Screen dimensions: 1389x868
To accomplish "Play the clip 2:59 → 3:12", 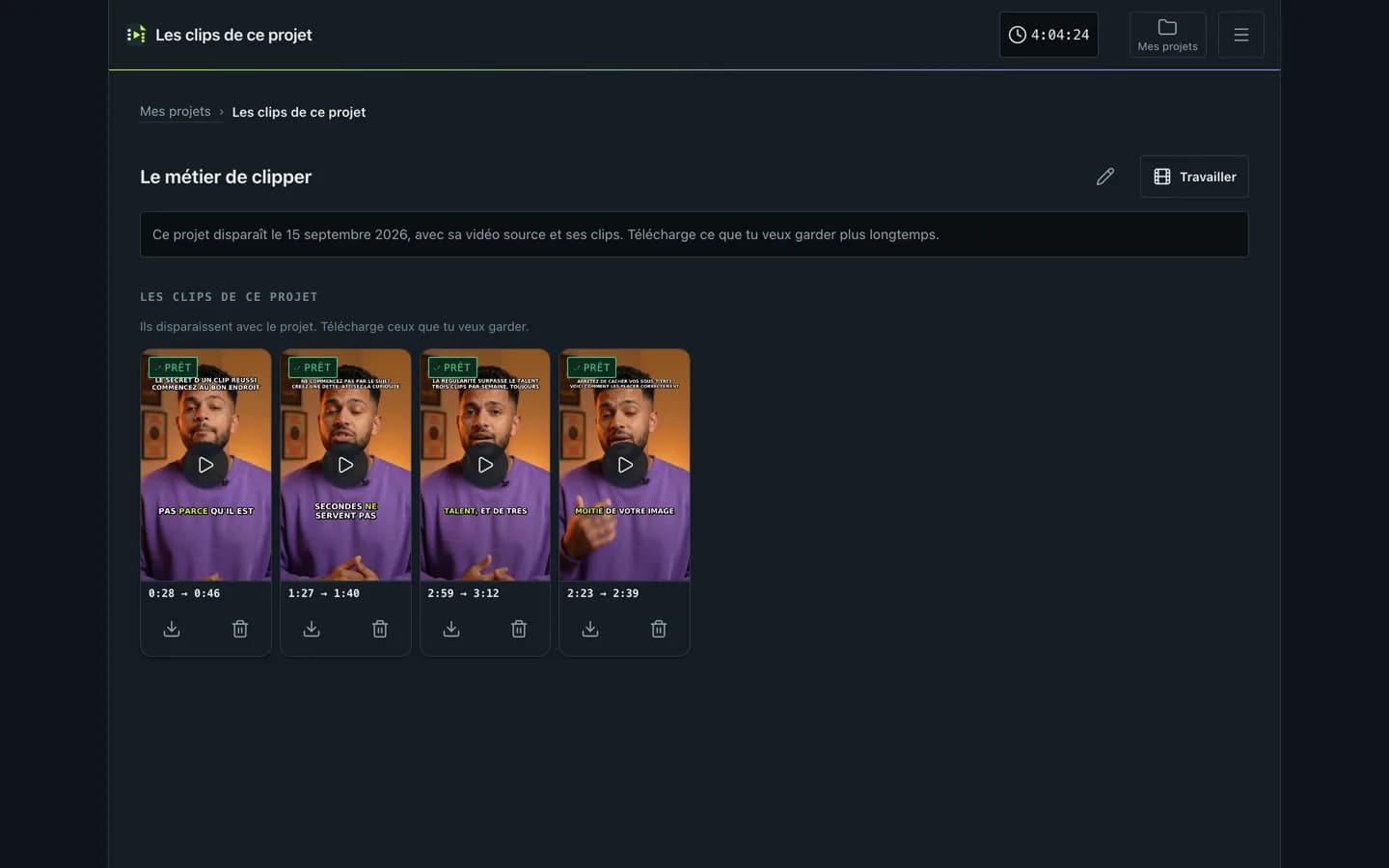I will 485,465.
